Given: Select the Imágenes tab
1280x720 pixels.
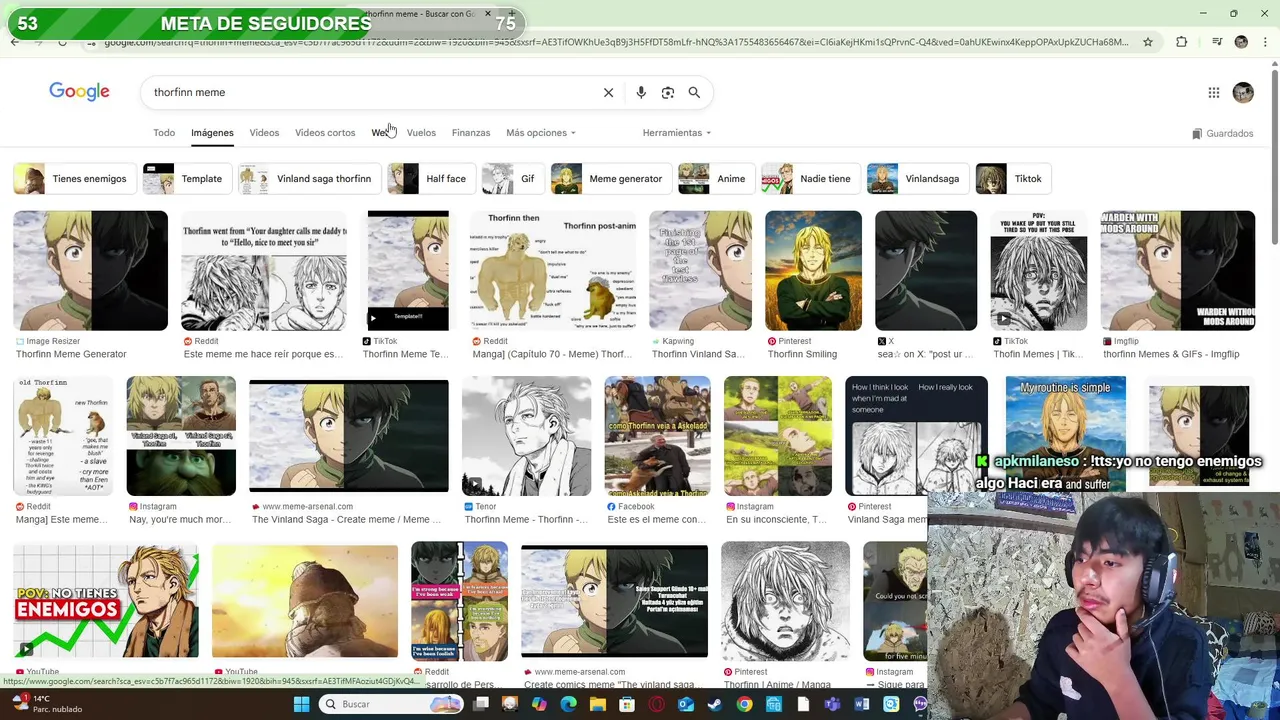Looking at the screenshot, I should (212, 133).
